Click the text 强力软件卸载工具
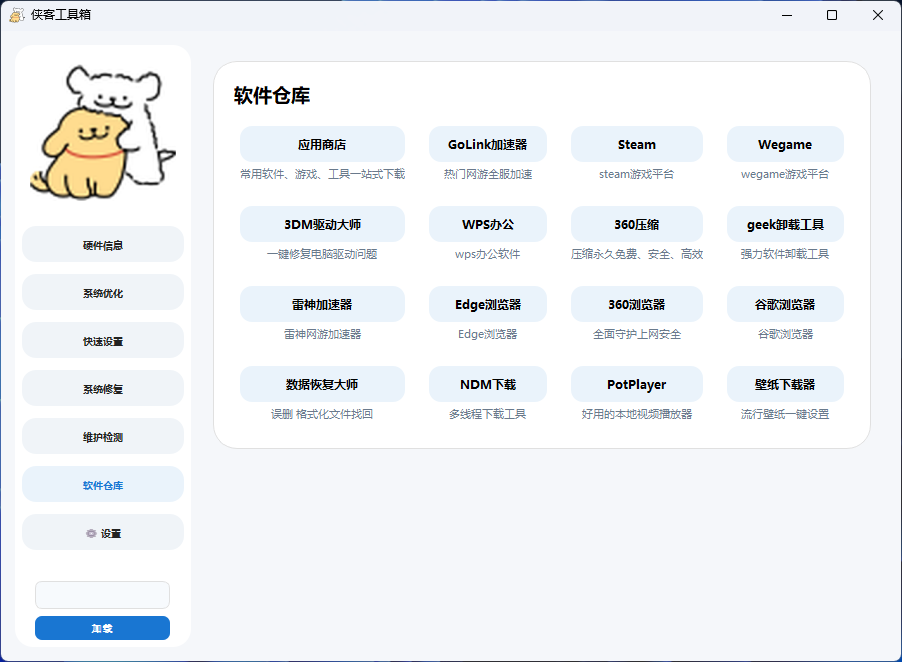The height and width of the screenshot is (662, 902). (x=785, y=254)
